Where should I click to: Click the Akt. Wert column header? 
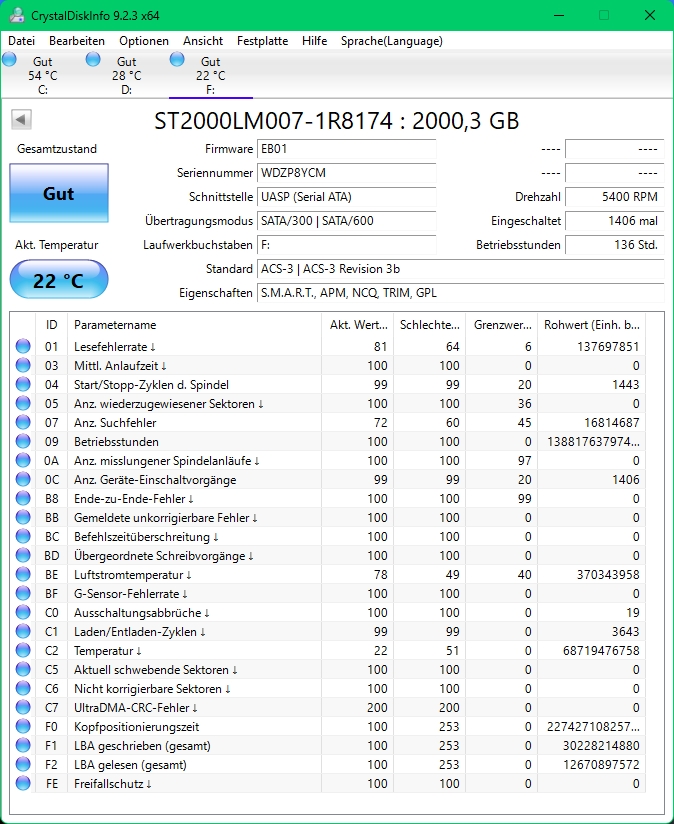point(358,324)
